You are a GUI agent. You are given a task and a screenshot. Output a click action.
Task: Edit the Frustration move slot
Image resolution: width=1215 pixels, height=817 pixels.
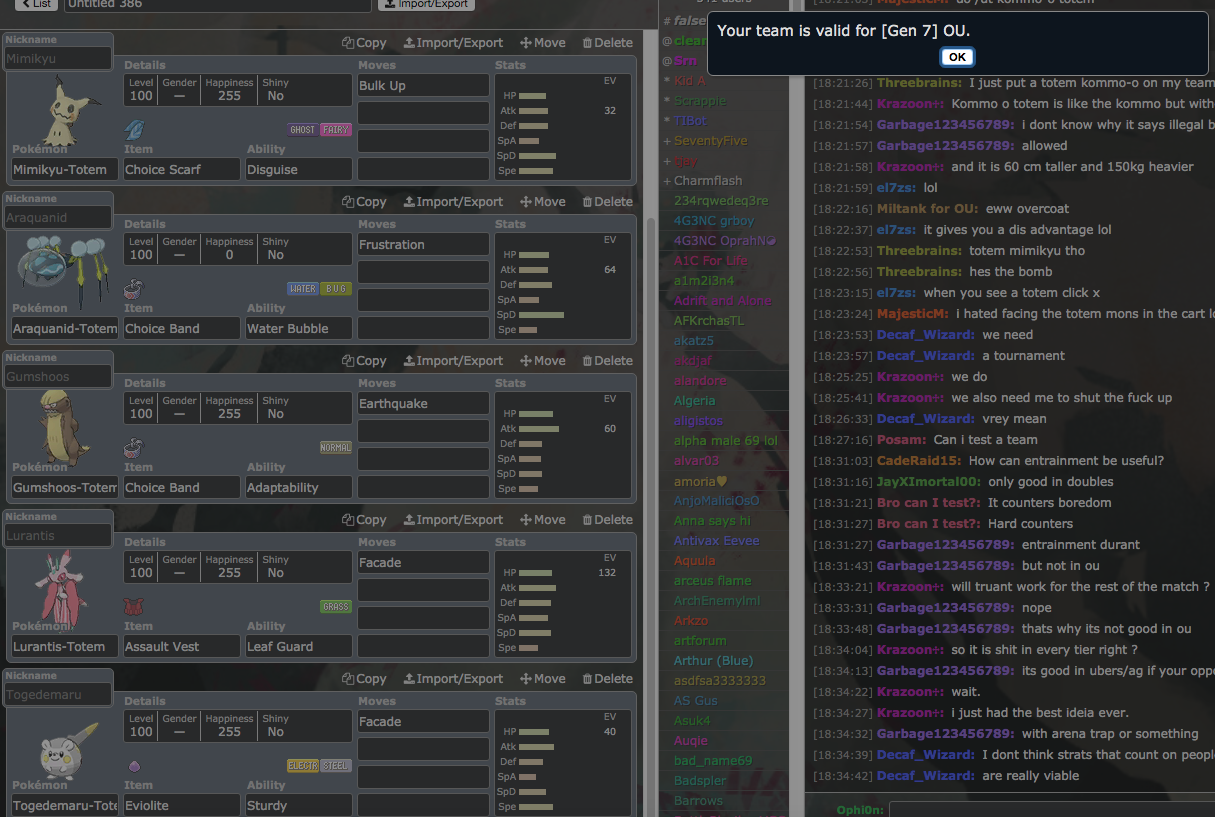pos(424,245)
